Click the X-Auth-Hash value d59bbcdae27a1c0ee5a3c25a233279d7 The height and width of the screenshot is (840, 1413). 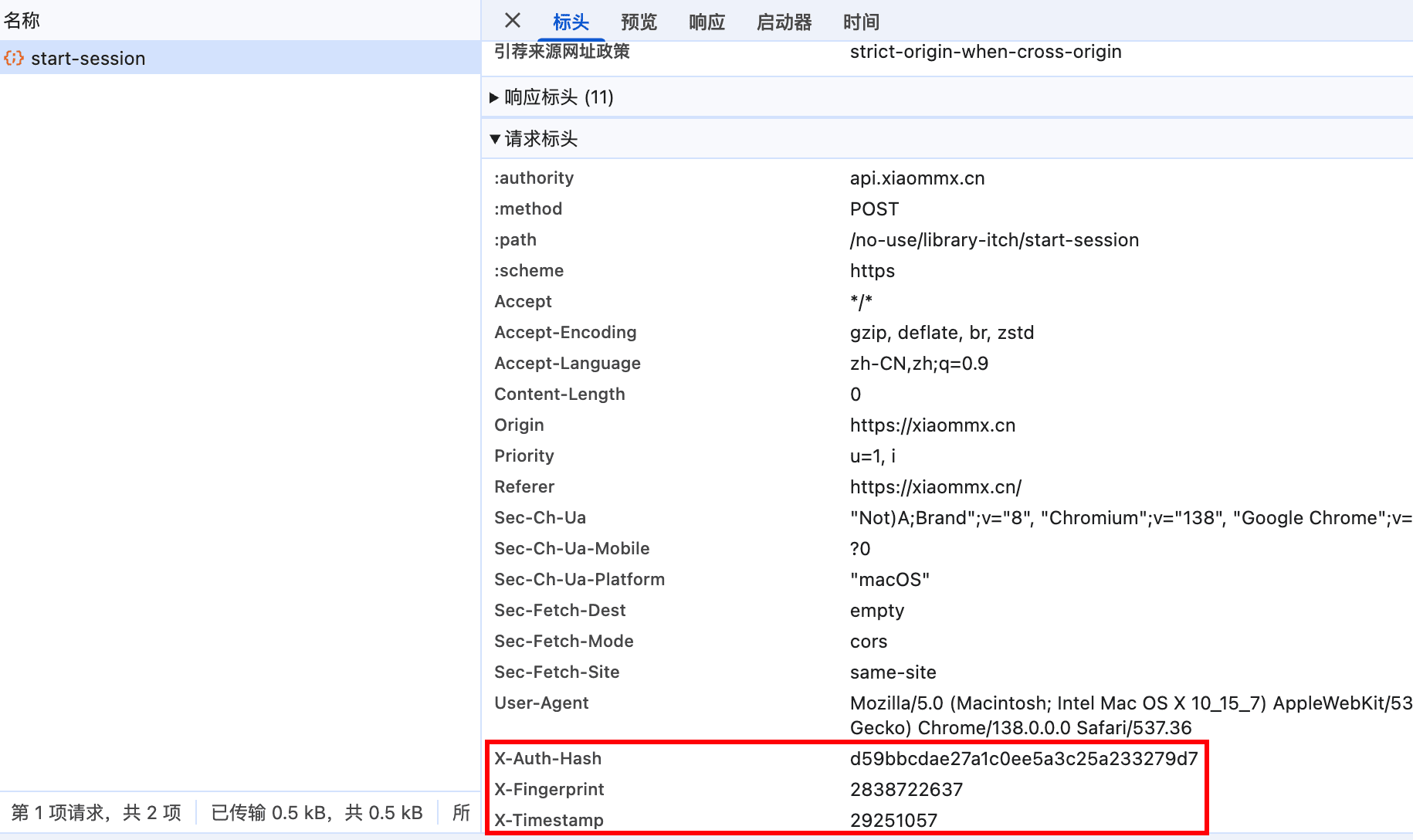(1024, 759)
